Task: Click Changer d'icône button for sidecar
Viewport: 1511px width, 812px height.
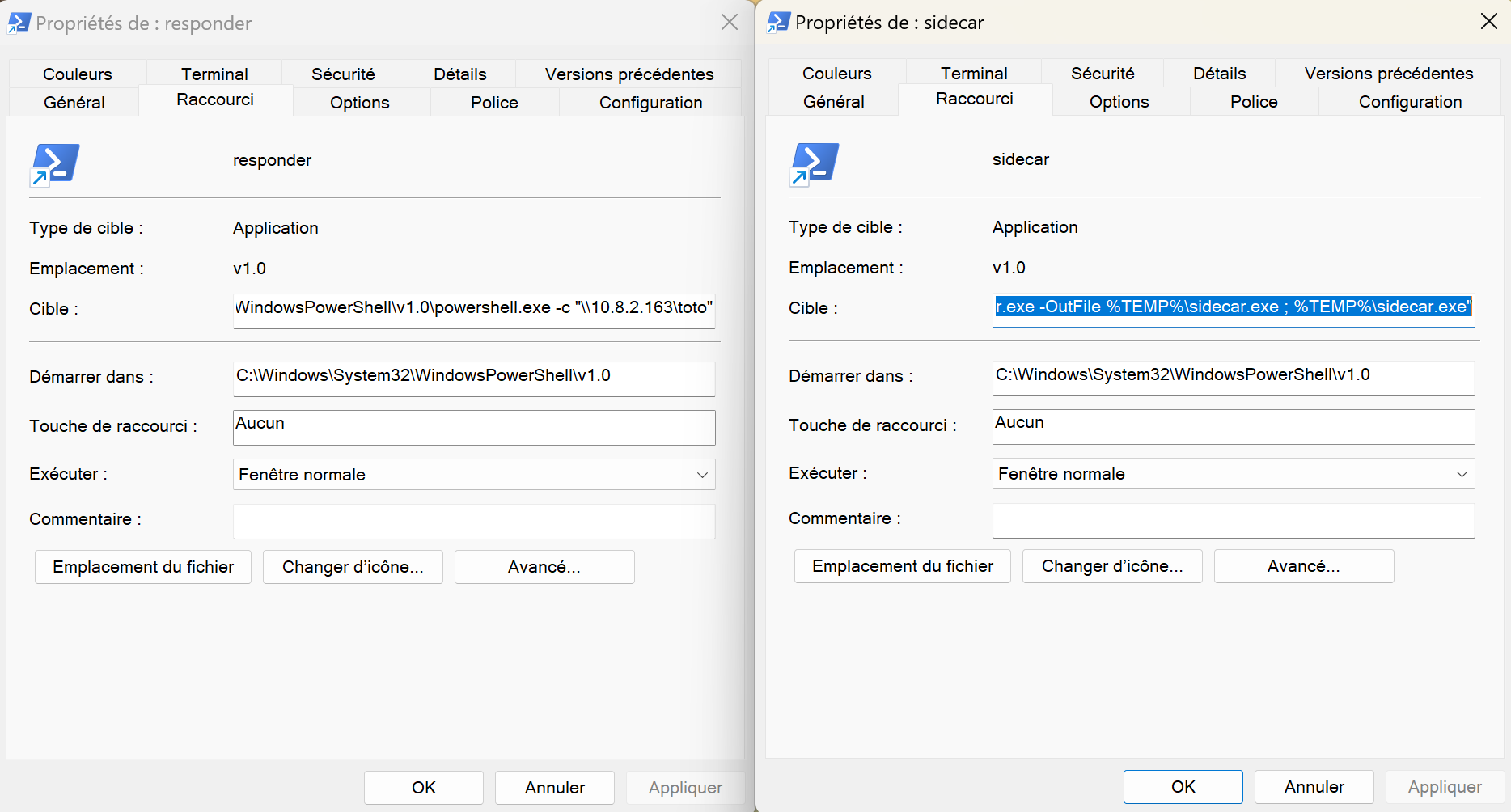Action: (1112, 566)
